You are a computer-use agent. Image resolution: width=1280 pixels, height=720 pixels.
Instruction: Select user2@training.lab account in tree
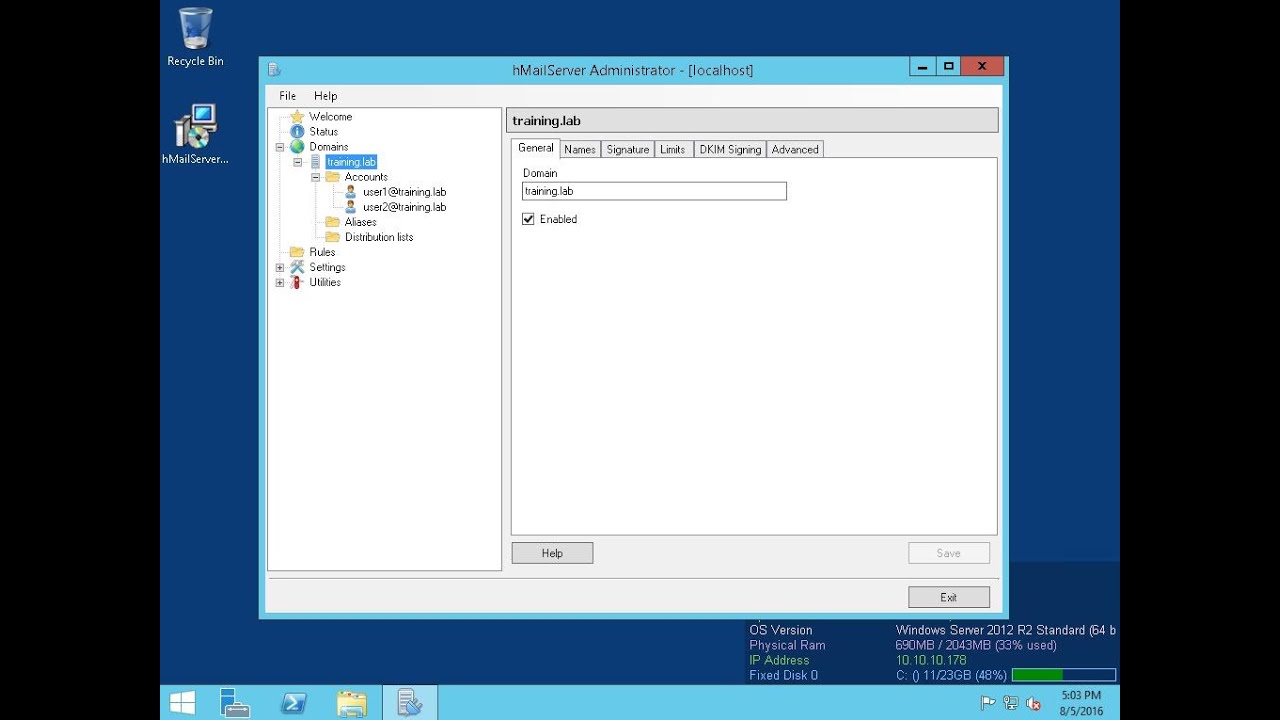pyautogui.click(x=404, y=207)
